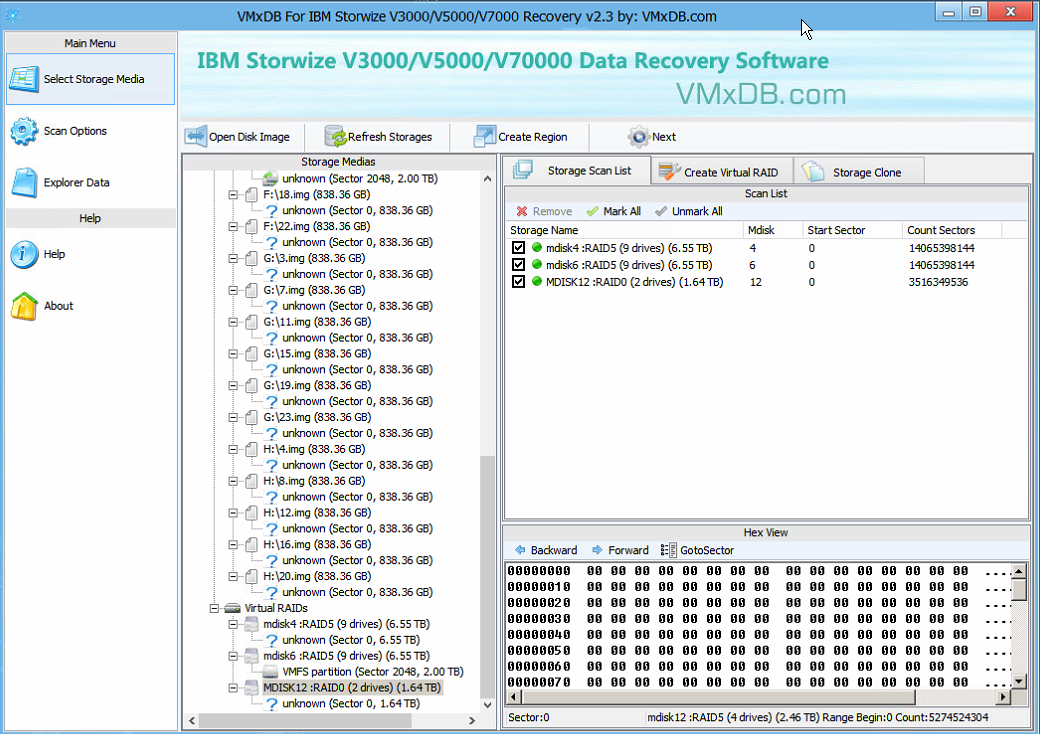Click the Start Sector column header
1040x734 pixels.
pyautogui.click(x=852, y=230)
